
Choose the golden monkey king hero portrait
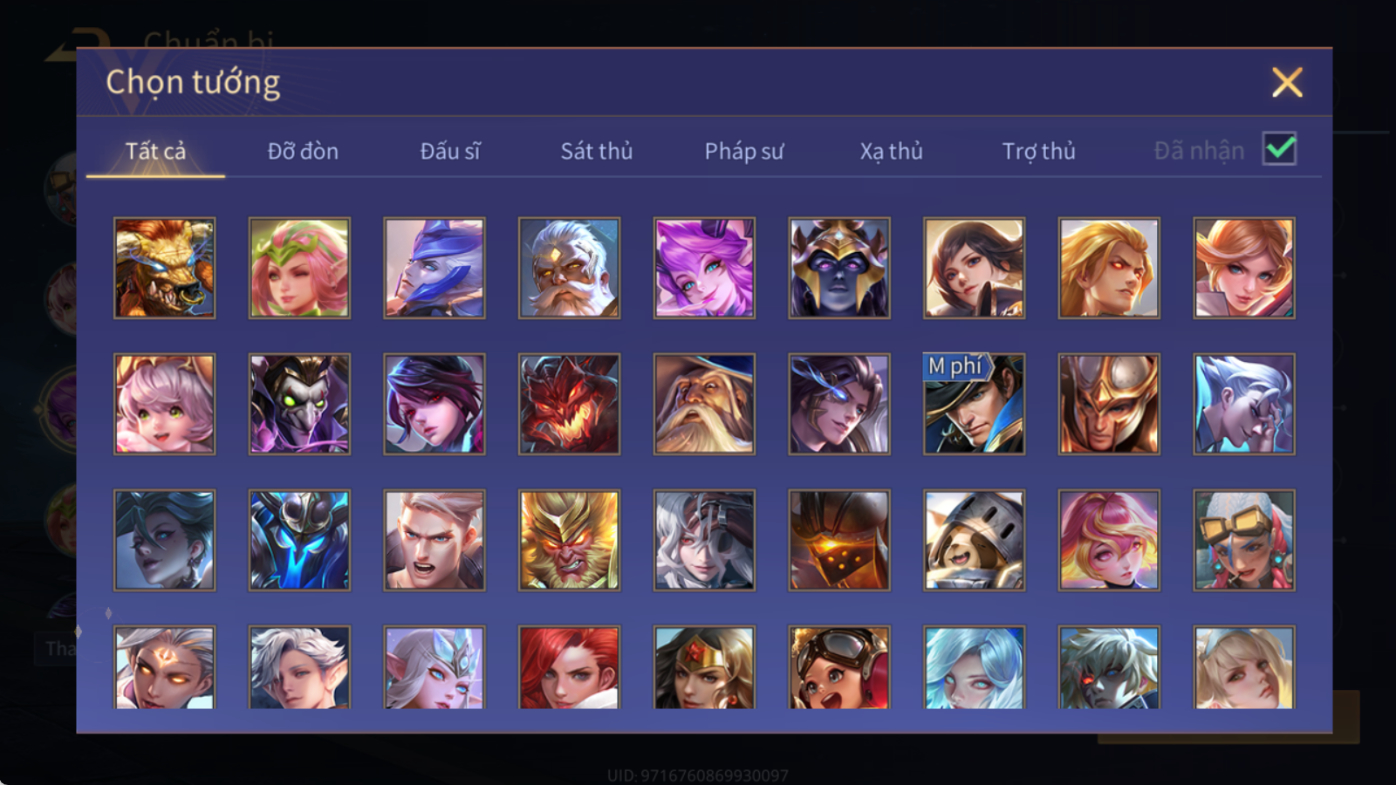(x=569, y=540)
